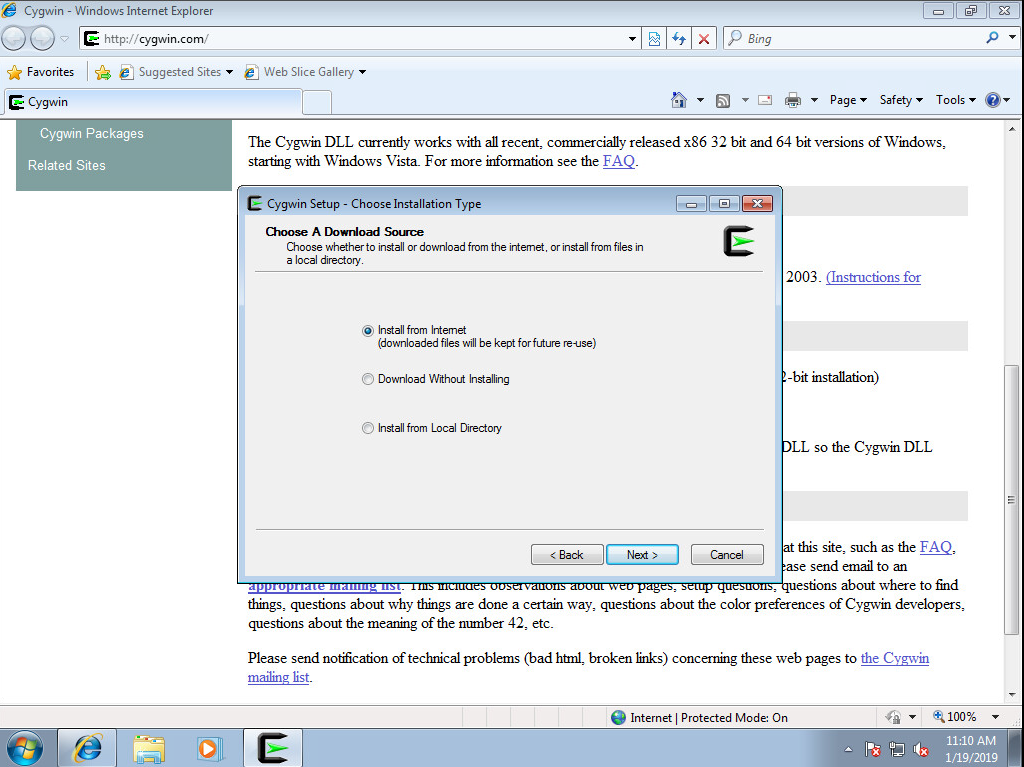This screenshot has height=767, width=1024.
Task: Open the Cygwin mailing list link
Action: [x=894, y=658]
